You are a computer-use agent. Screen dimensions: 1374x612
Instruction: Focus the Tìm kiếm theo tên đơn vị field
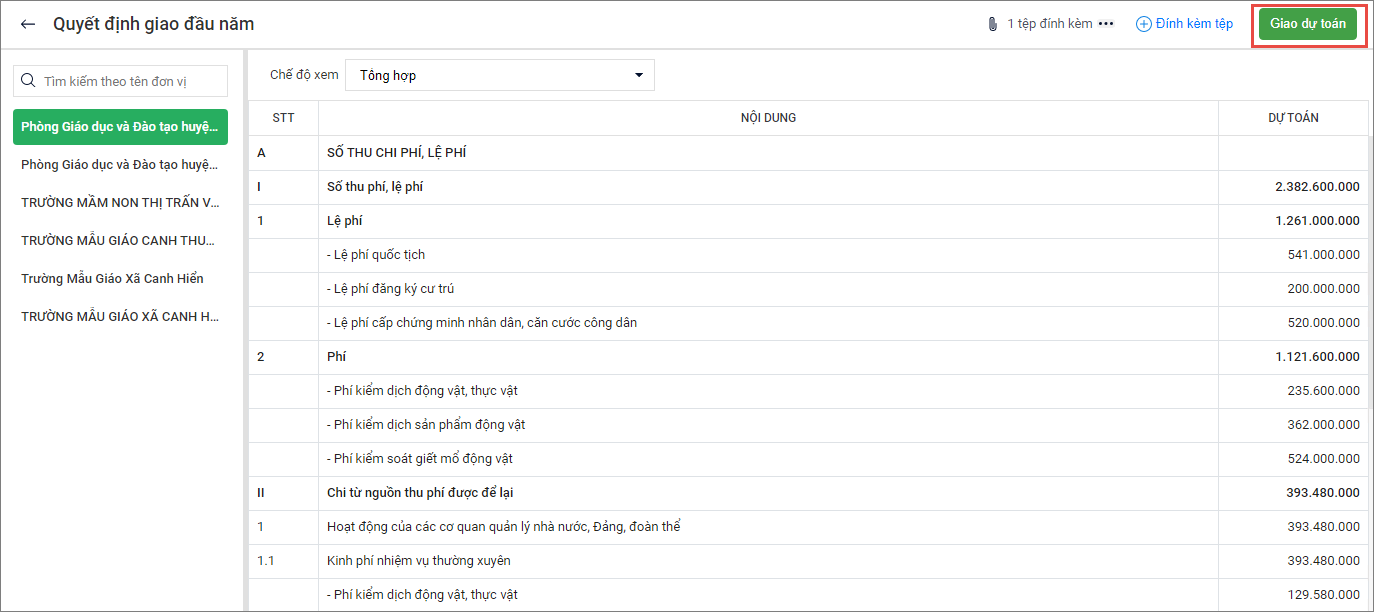[130, 81]
